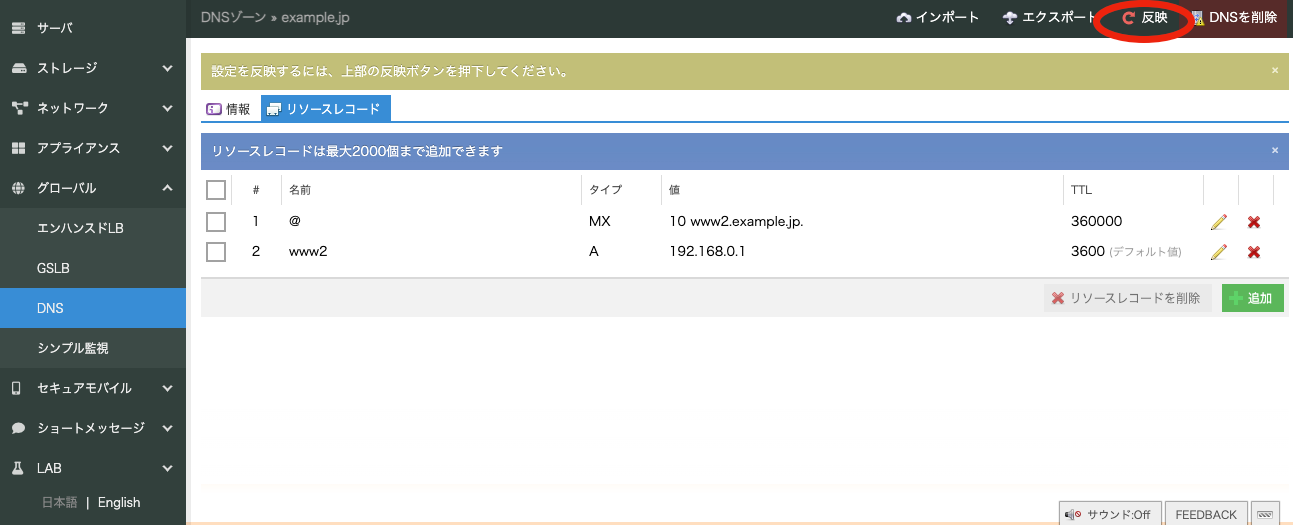Delete the MX record with red X
Screen dimensions: 1293x525
coord(1253,222)
